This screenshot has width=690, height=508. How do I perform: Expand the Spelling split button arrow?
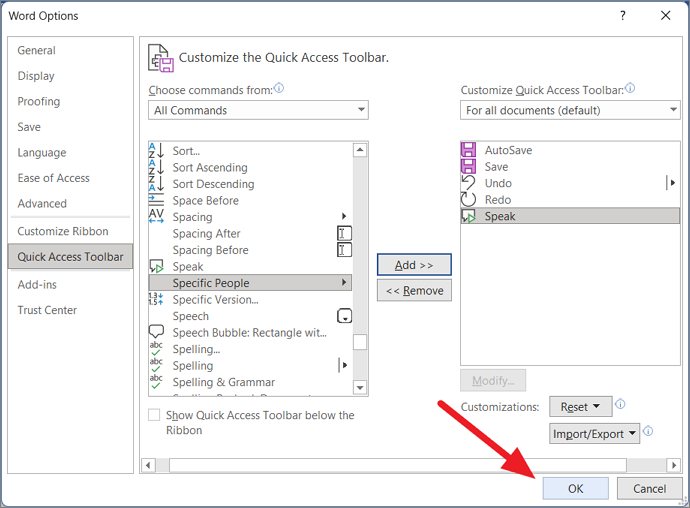345,365
